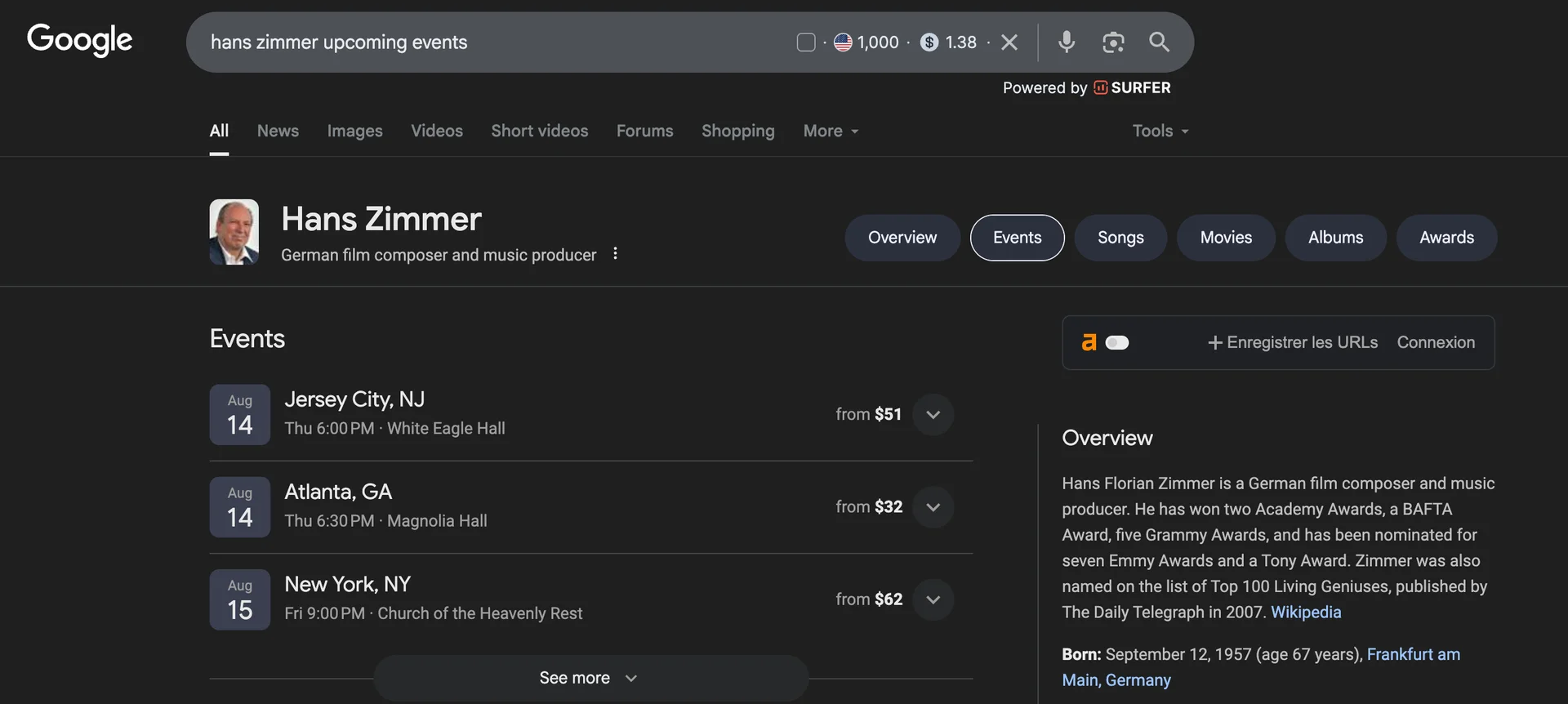Select the Overview chip

[x=902, y=238]
